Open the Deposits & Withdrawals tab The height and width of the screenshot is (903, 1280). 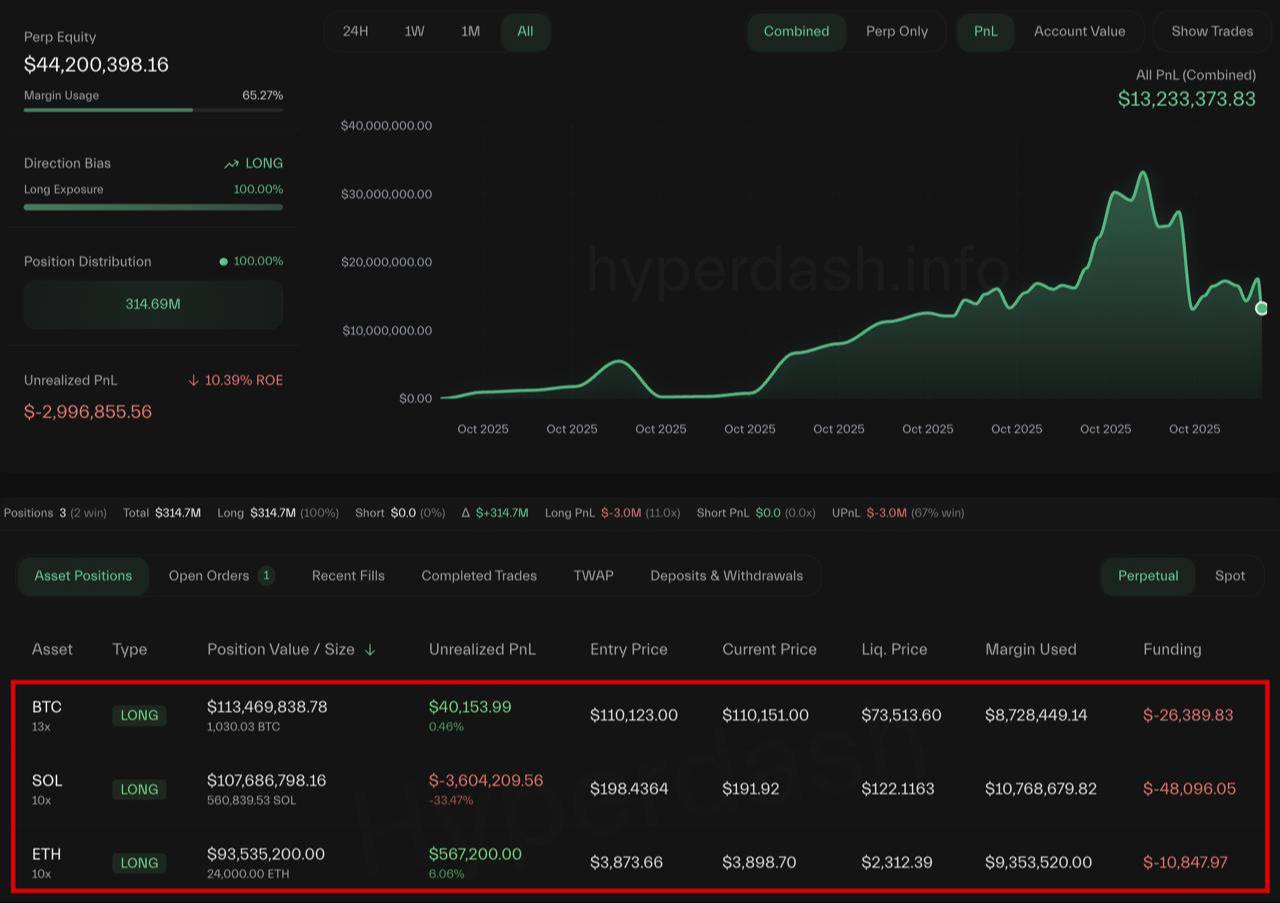[x=726, y=576]
